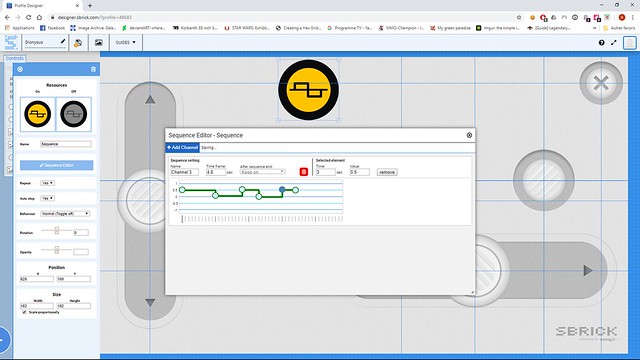Open the background image icon in toolbar
640x360 pixels.
pos(99,42)
